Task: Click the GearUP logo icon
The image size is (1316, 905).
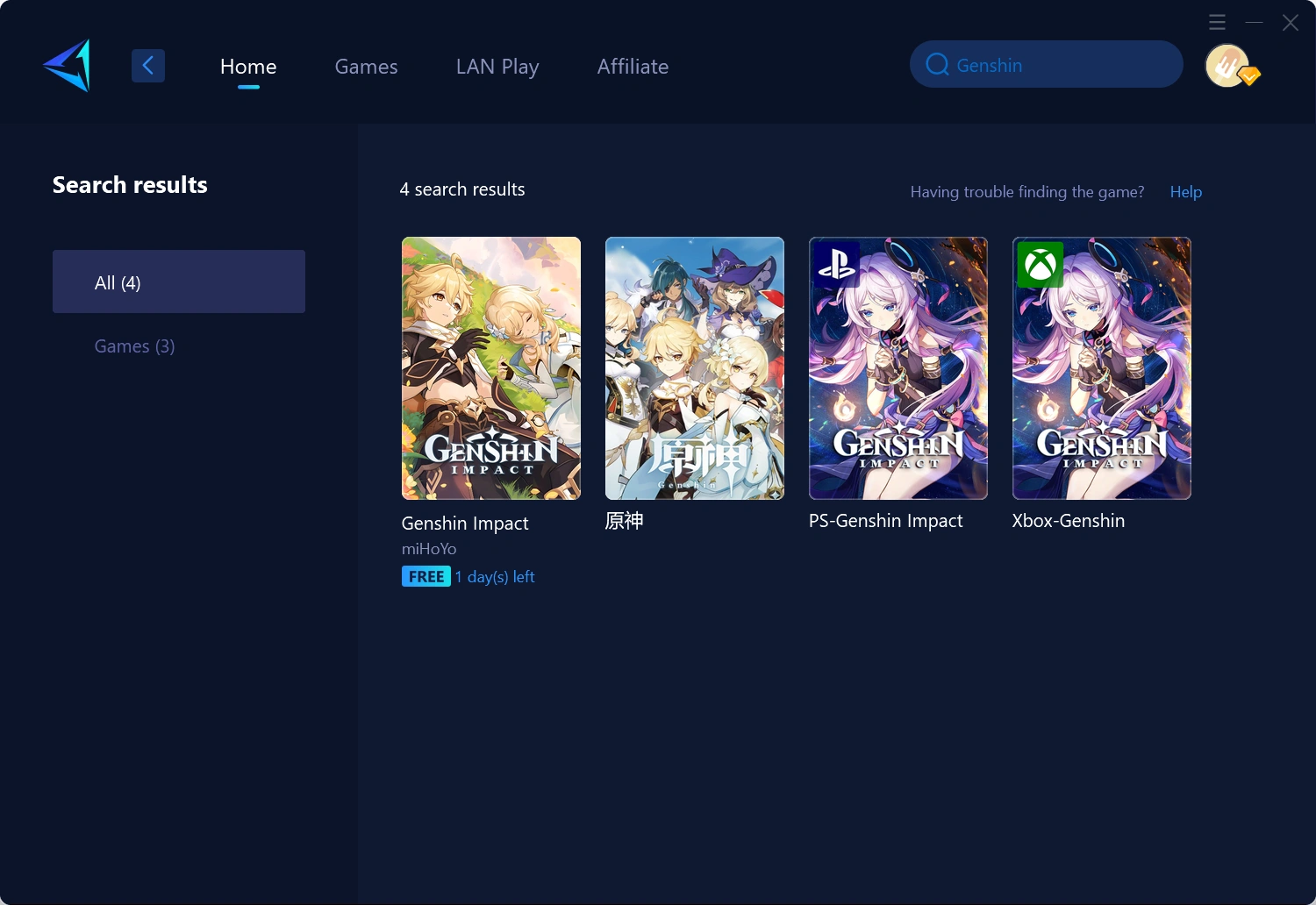Action: (68, 66)
